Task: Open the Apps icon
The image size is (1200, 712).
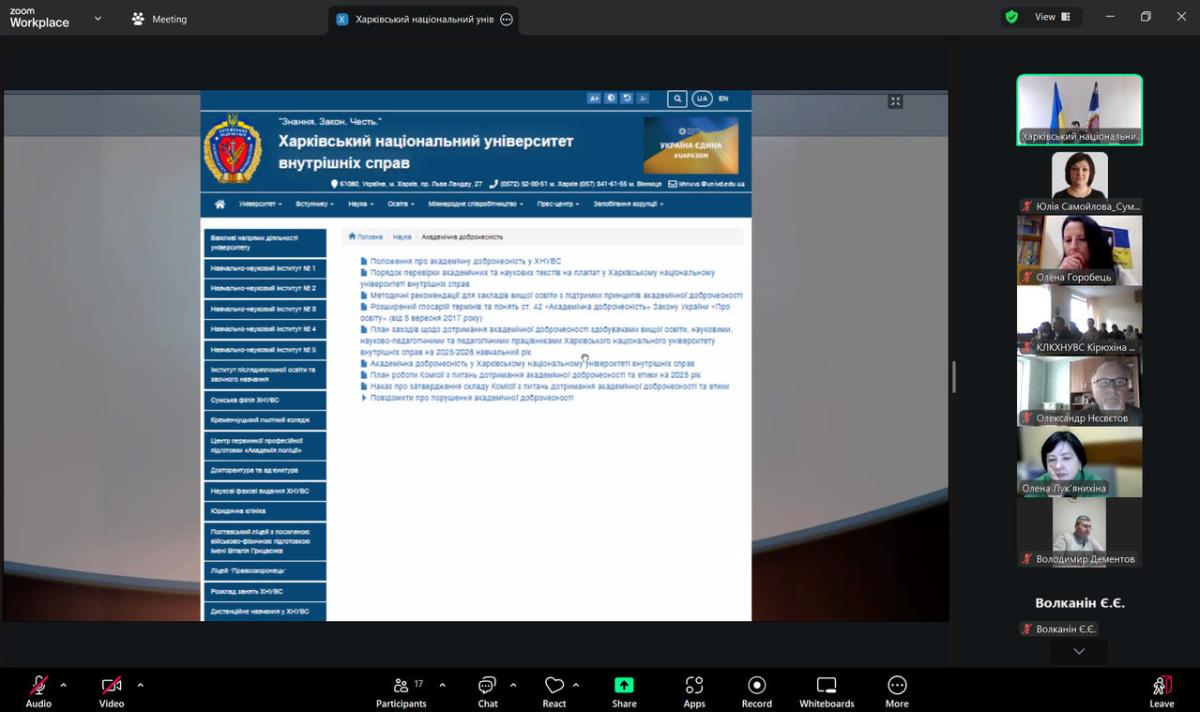Action: point(694,686)
